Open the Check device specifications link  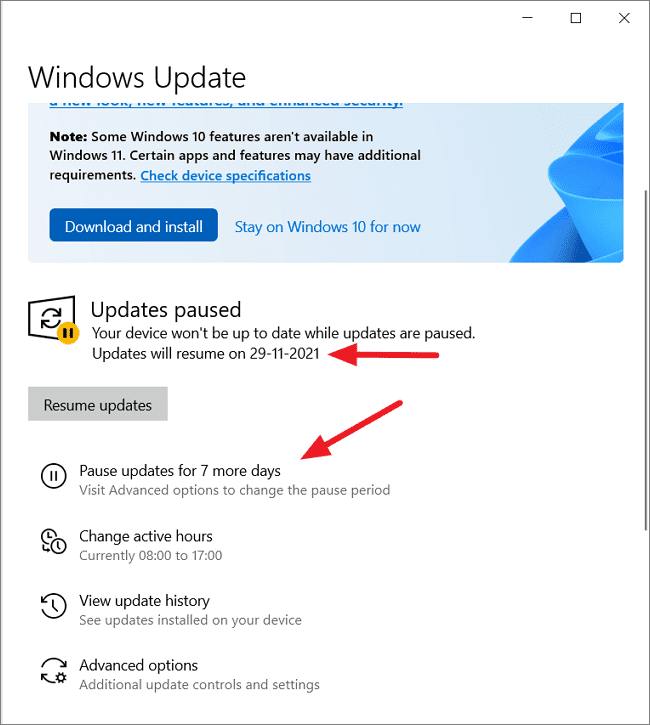coord(226,176)
